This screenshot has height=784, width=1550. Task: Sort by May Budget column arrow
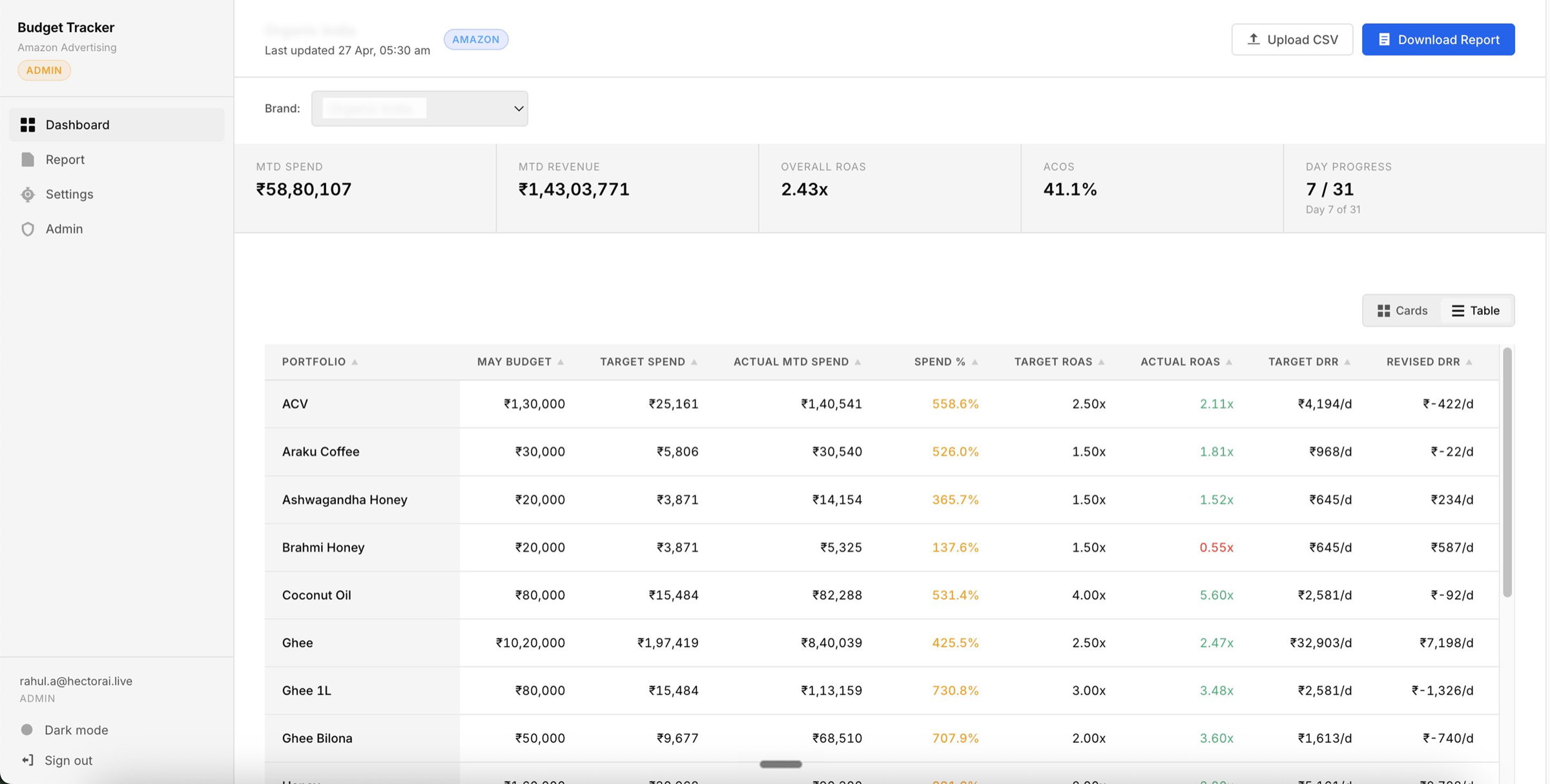pyautogui.click(x=561, y=362)
